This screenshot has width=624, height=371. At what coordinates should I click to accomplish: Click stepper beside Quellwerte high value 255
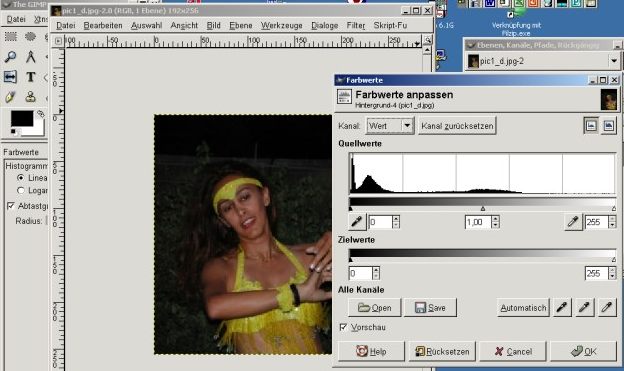point(612,222)
